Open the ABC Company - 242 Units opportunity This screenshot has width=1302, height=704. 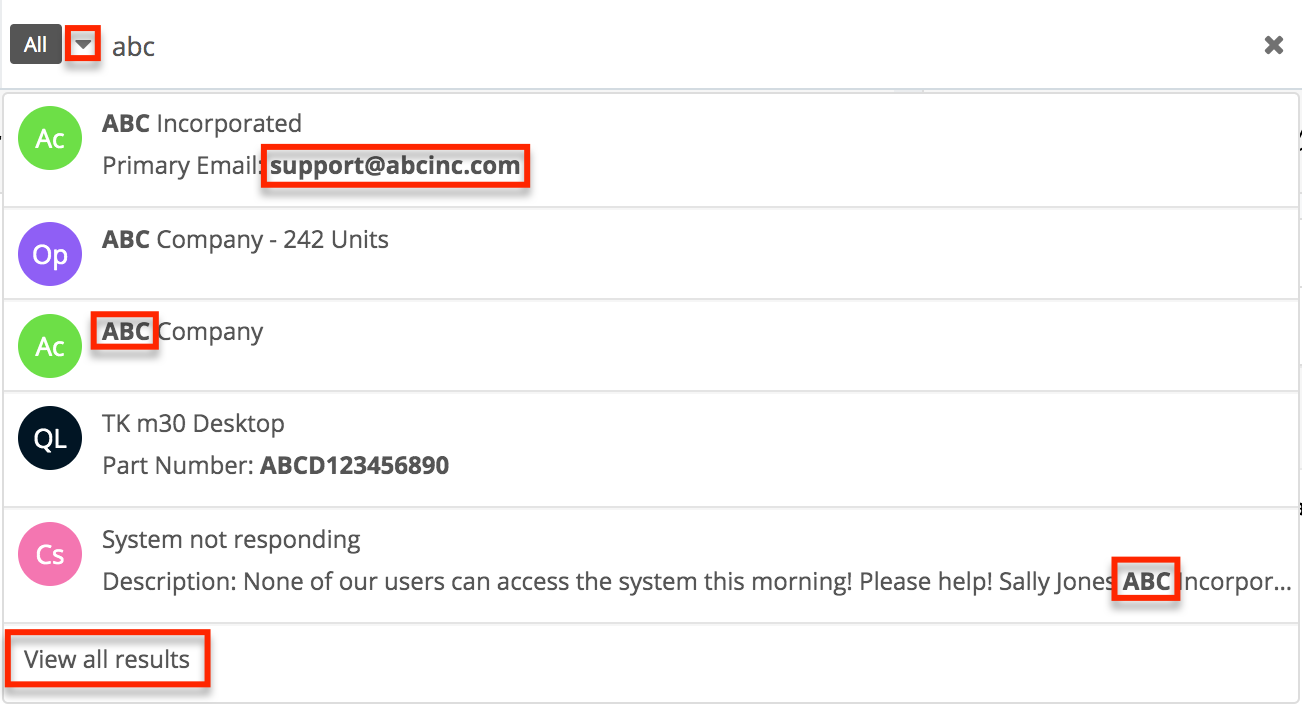pyautogui.click(x=245, y=240)
